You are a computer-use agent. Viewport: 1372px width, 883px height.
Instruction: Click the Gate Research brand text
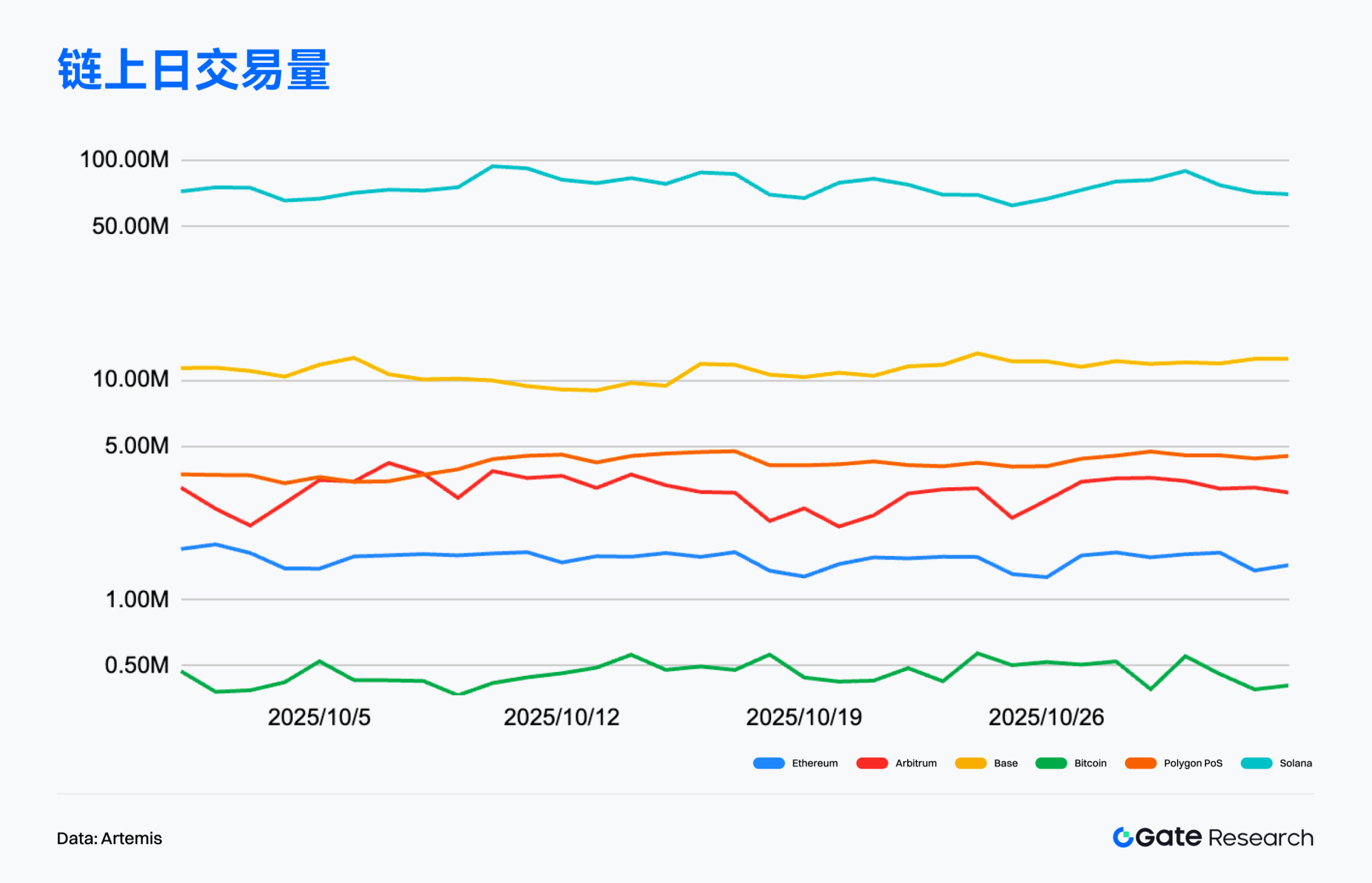pos(1224,837)
